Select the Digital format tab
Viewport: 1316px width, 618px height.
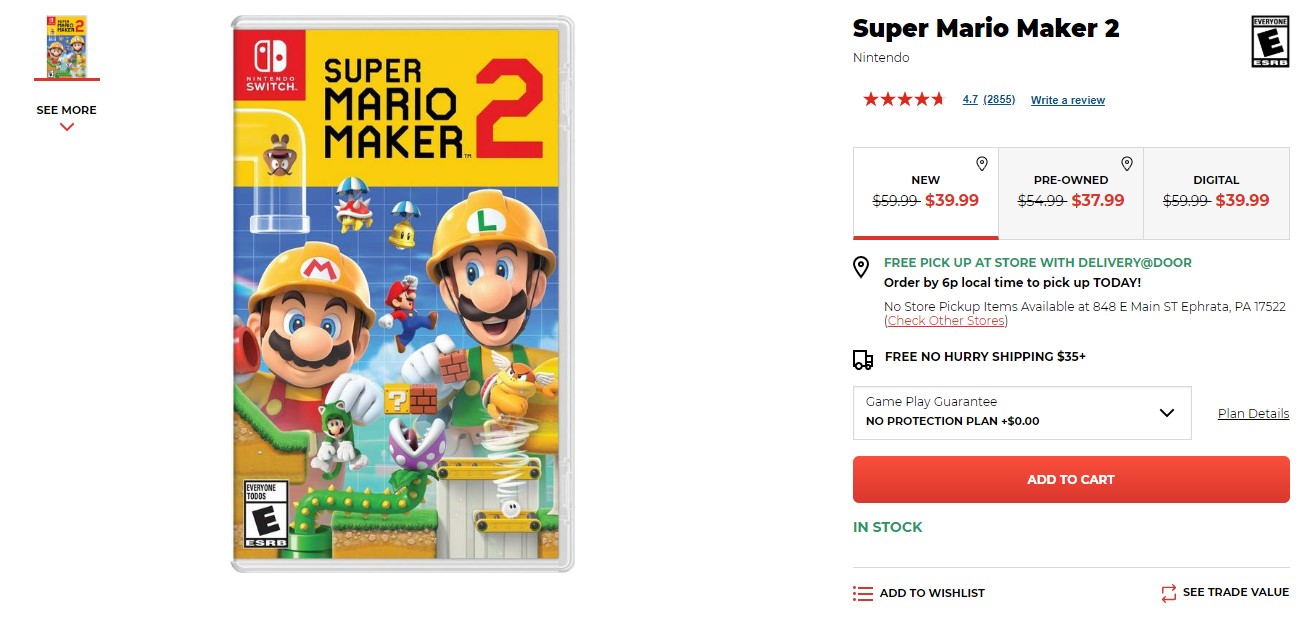[1215, 193]
